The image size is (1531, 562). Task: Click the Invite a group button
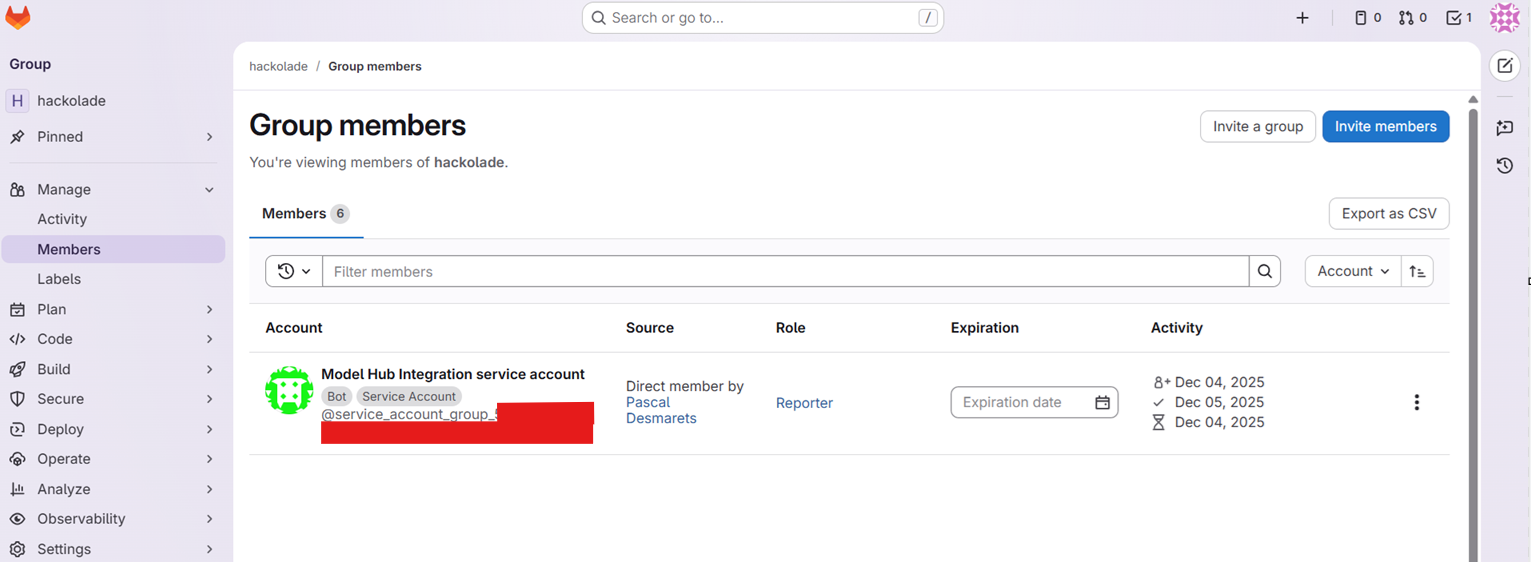[x=1258, y=126]
